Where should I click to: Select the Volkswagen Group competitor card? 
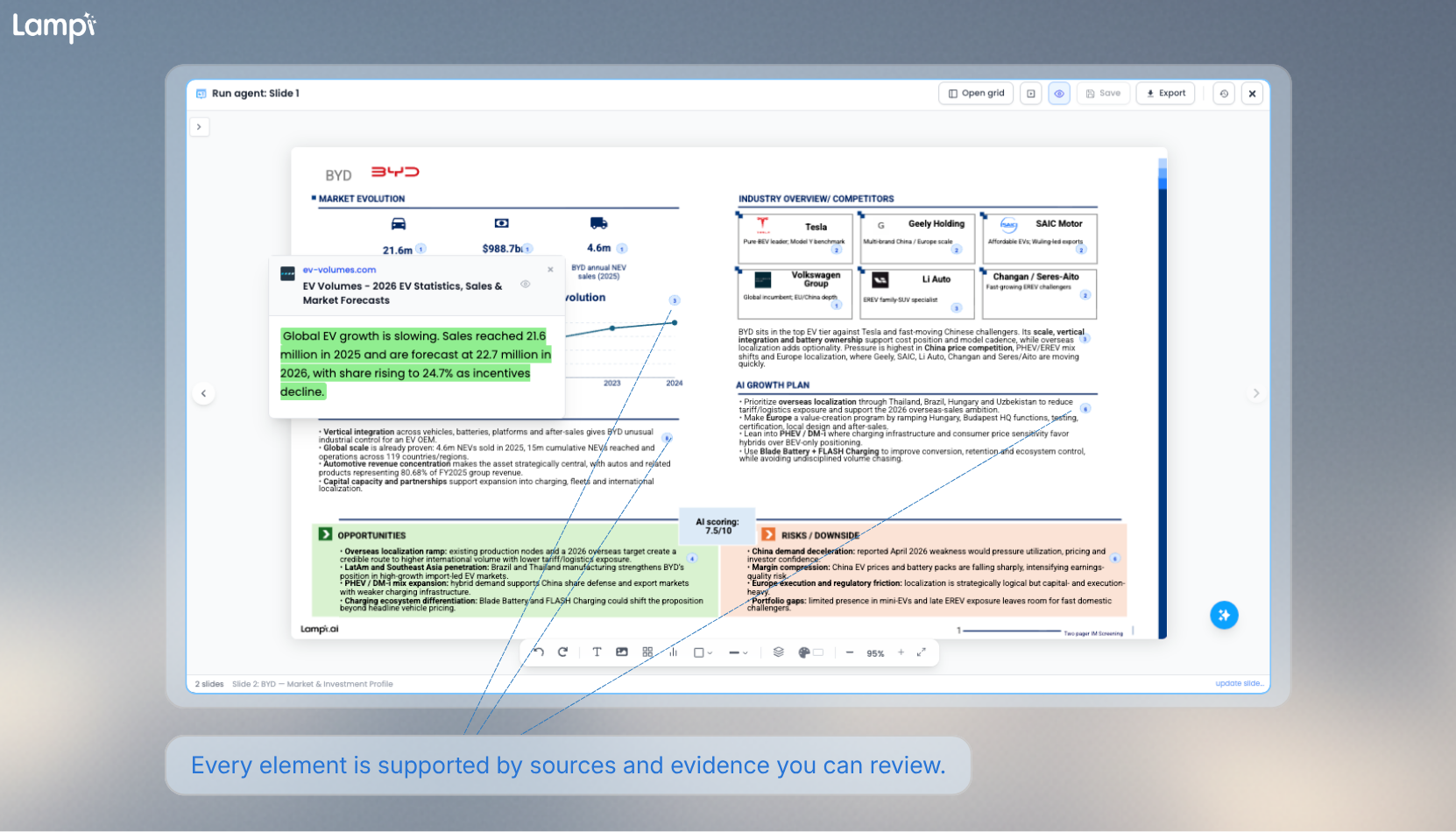coord(795,293)
